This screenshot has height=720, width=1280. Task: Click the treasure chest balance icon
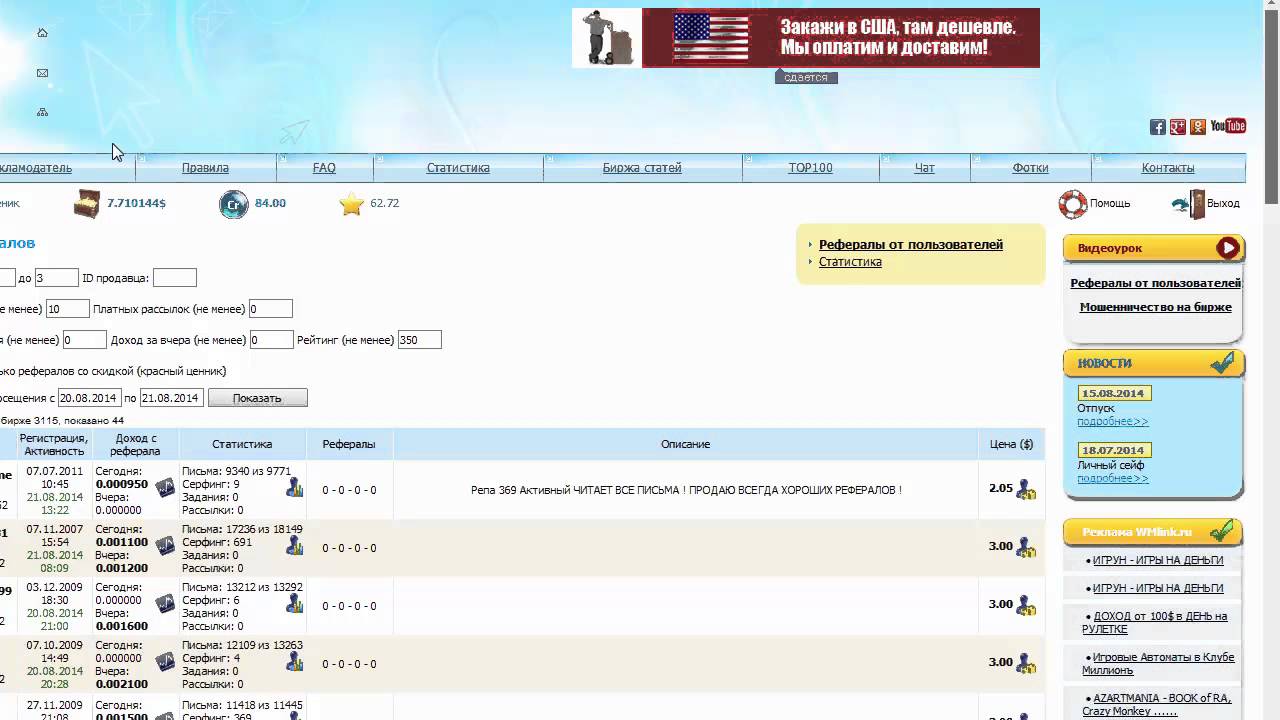click(87, 203)
